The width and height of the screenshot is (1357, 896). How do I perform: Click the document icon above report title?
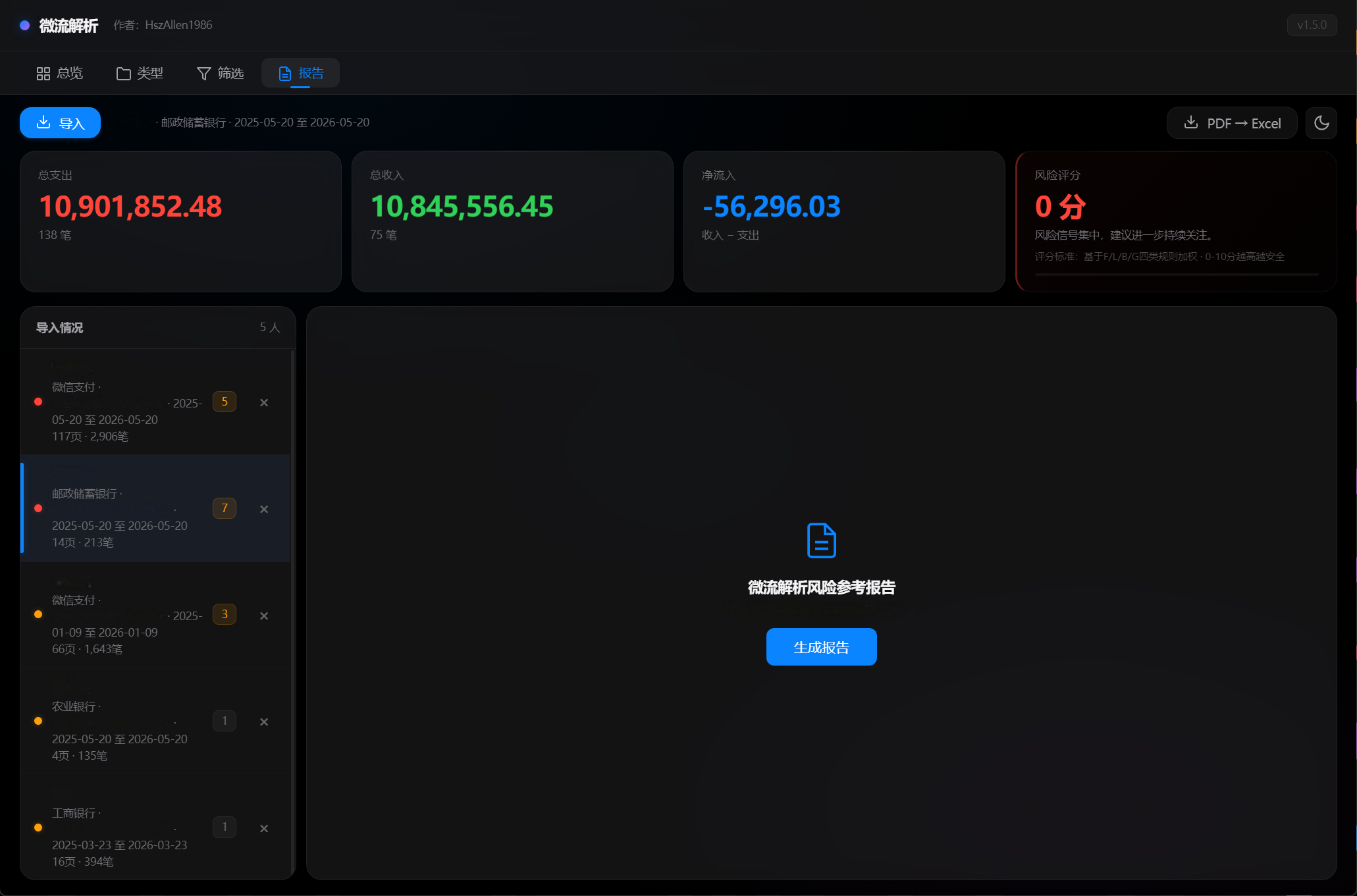(821, 540)
